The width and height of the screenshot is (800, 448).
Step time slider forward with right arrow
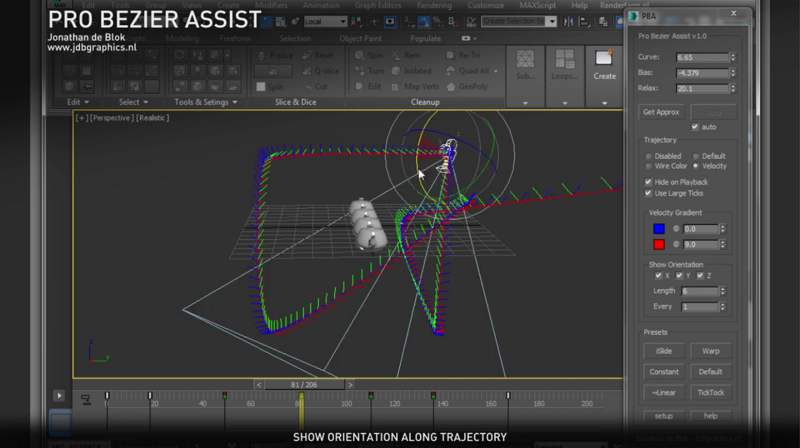tap(350, 385)
